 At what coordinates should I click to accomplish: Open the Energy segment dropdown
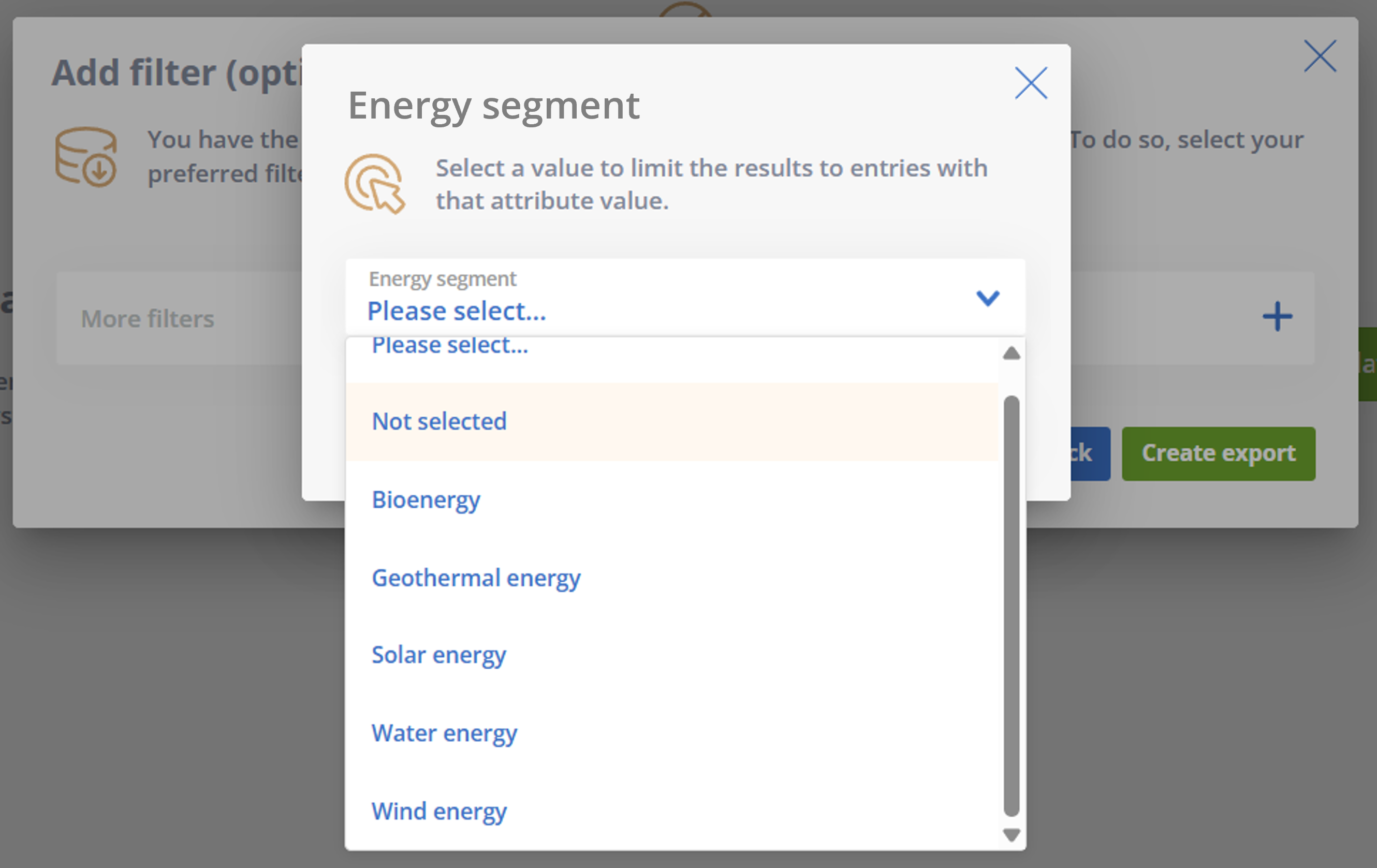(685, 297)
